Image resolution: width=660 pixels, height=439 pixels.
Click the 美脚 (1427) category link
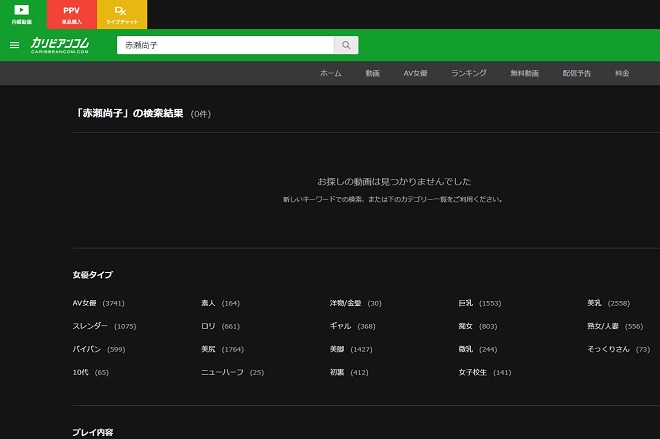pyautogui.click(x=350, y=349)
